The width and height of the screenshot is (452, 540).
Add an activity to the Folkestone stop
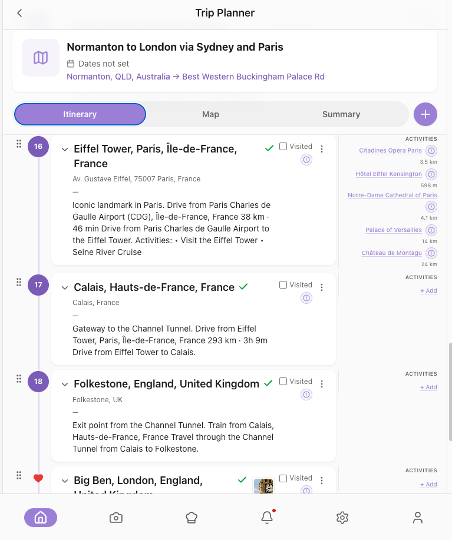(429, 387)
